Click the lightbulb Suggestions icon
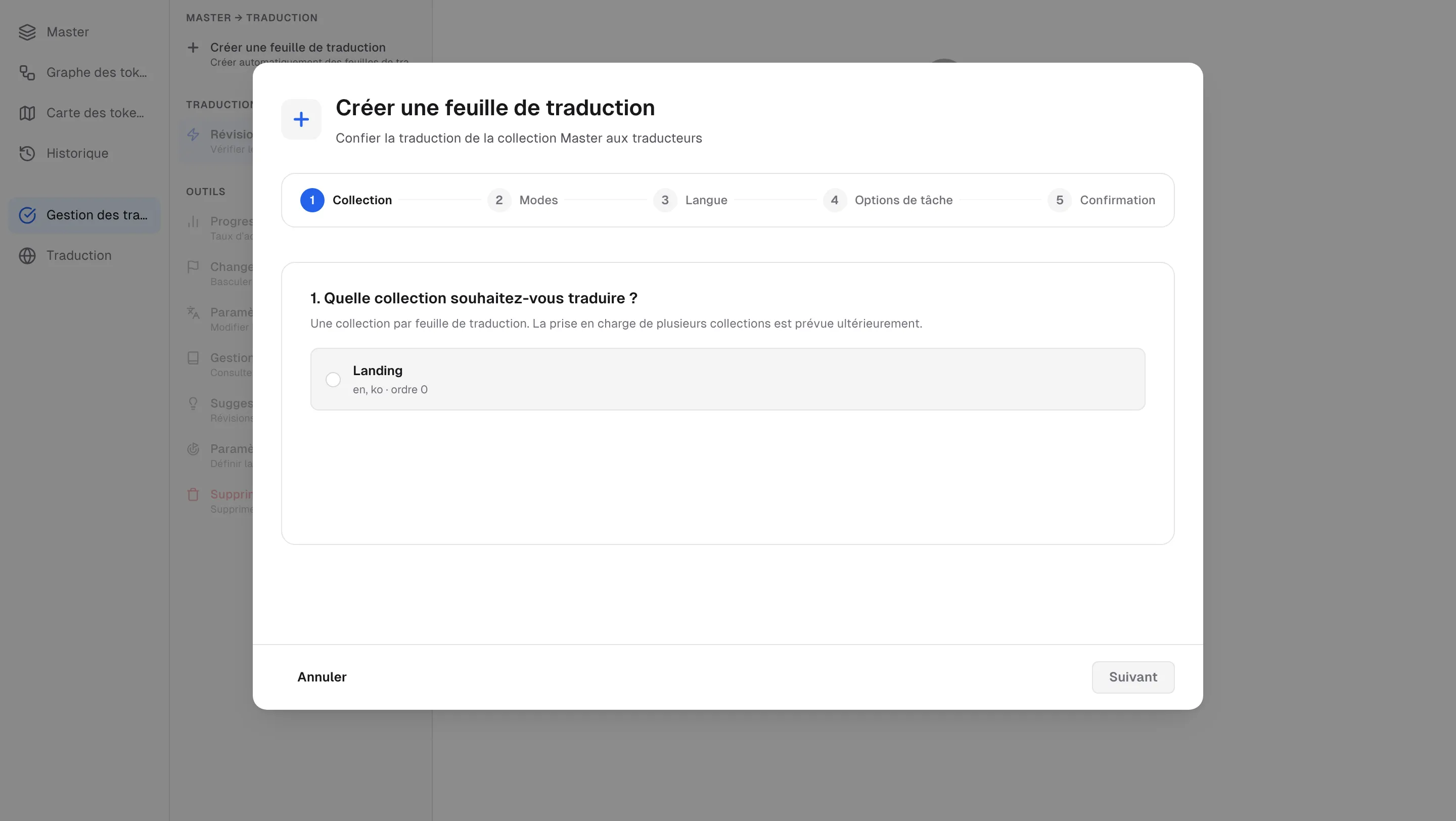 193,403
